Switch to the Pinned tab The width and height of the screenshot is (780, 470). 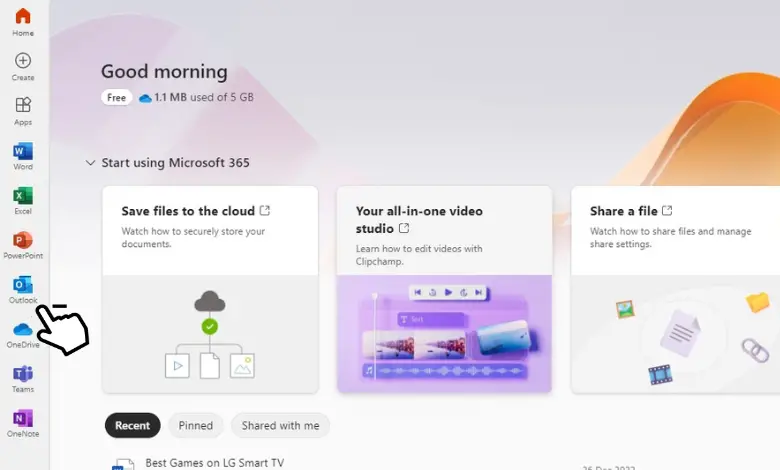pos(195,425)
